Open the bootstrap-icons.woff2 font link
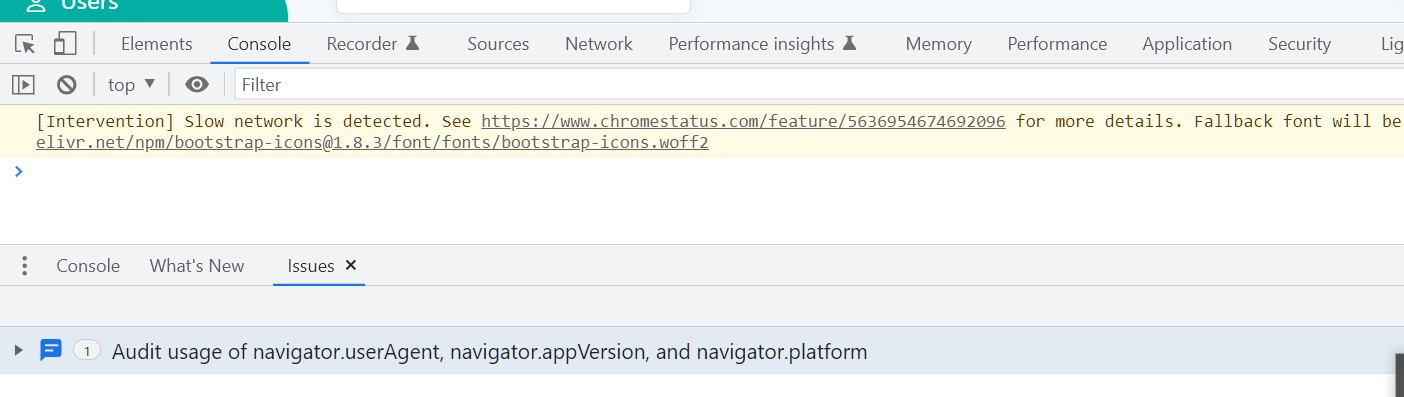1404x397 pixels. coord(373,142)
